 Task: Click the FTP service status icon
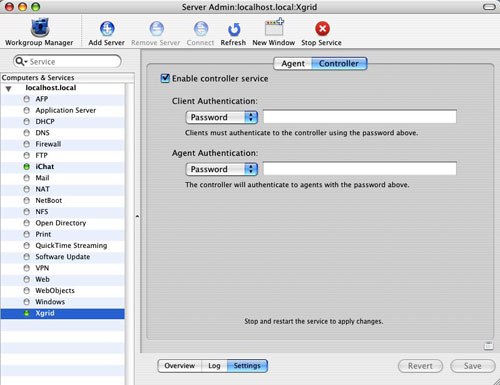(x=27, y=155)
